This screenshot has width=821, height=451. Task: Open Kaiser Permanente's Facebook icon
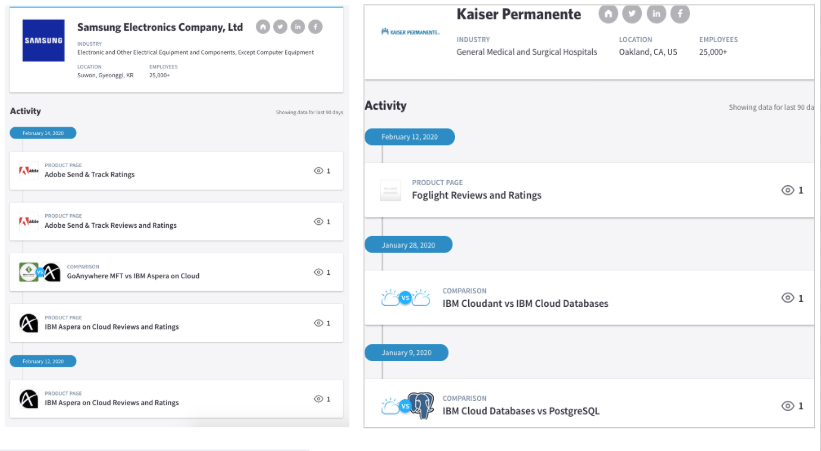(680, 14)
